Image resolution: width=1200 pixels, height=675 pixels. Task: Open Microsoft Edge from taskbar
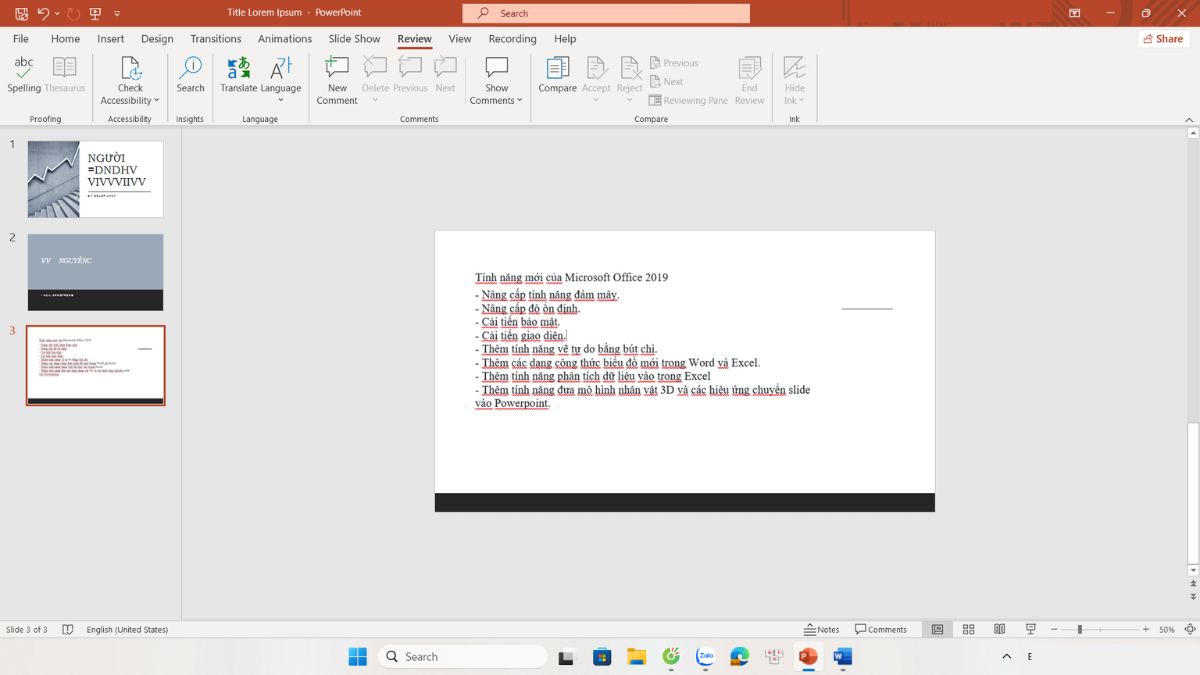pyautogui.click(x=739, y=657)
